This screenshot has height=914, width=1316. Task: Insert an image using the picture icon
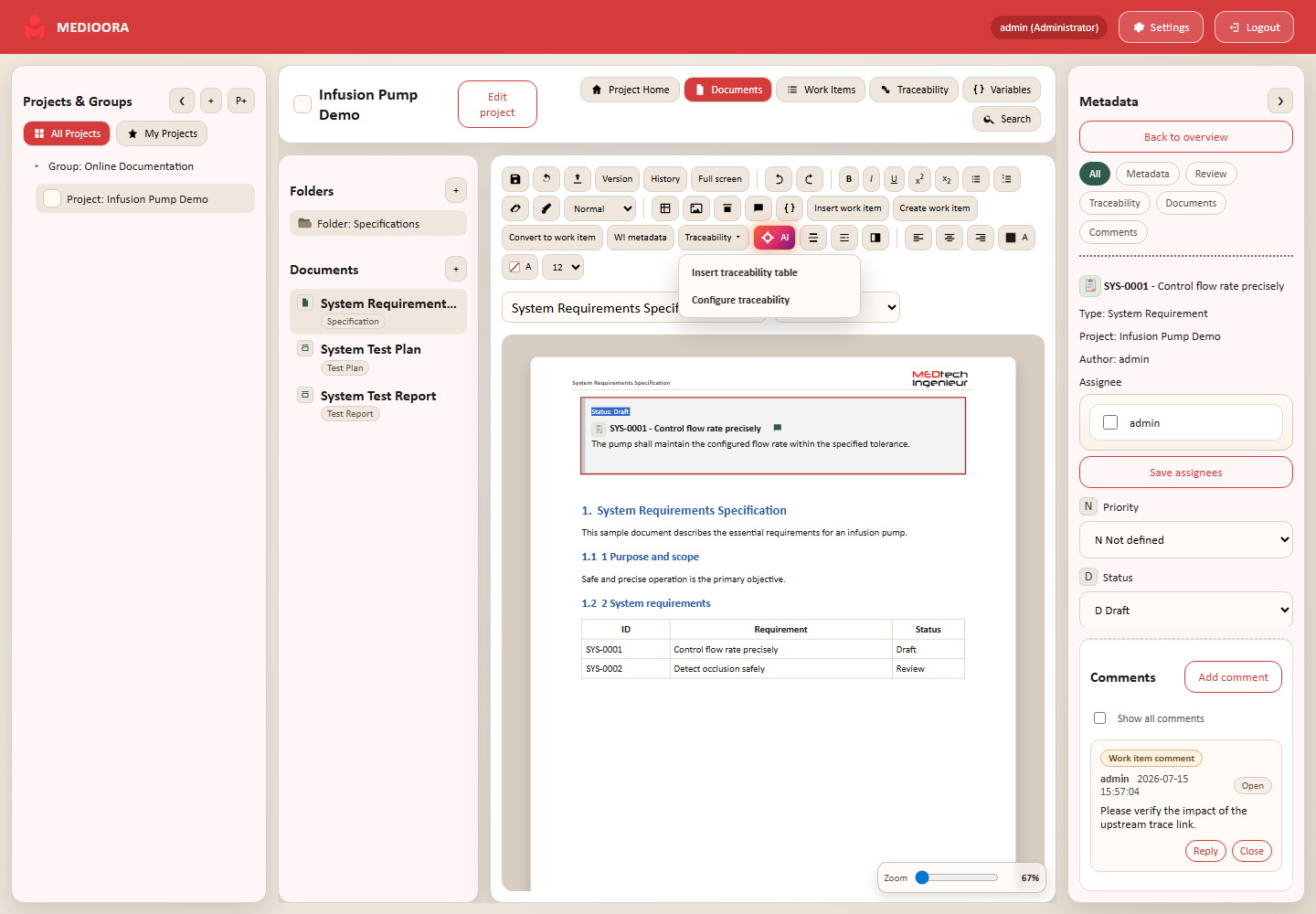click(696, 208)
